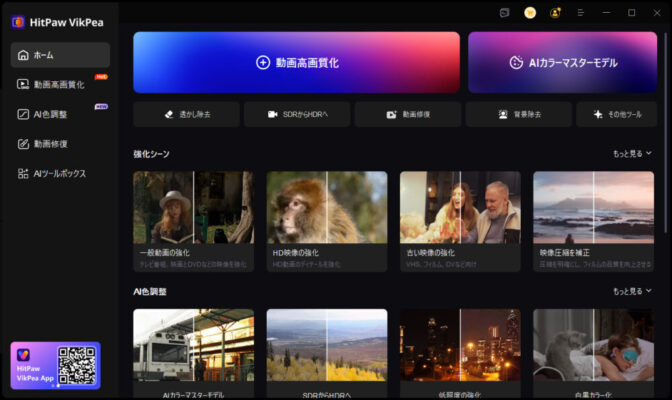Click the AI toolbox grid icon in the sidebar
672x400 pixels.
pyautogui.click(x=23, y=173)
